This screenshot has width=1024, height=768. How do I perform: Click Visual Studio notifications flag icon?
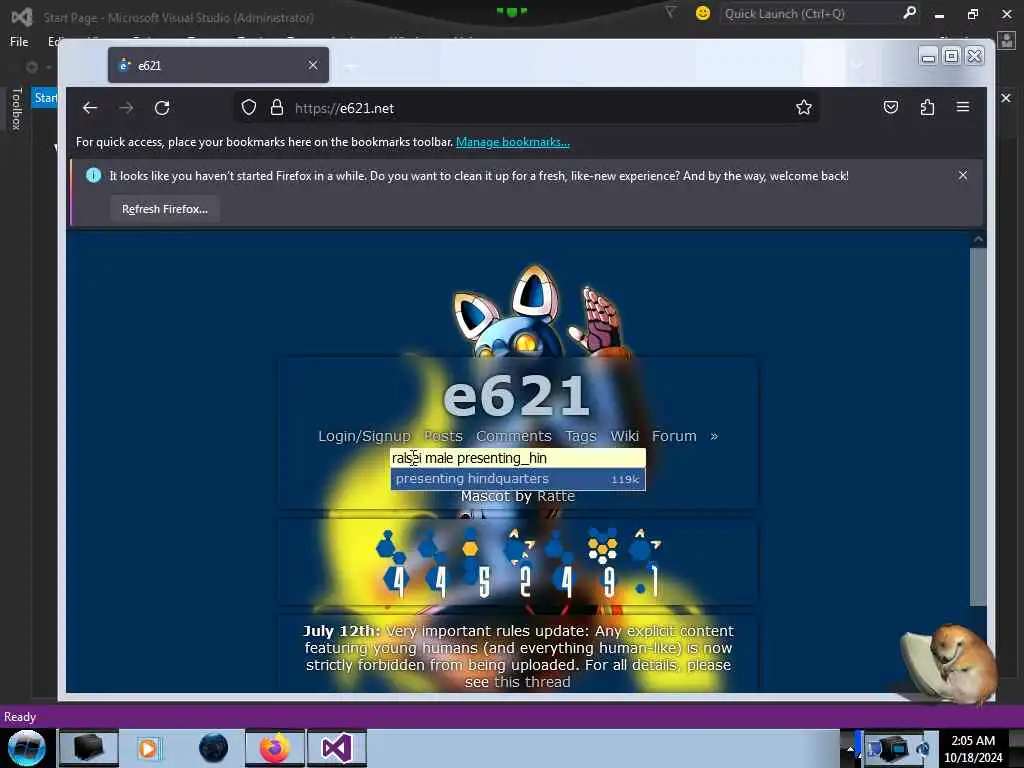(x=670, y=12)
